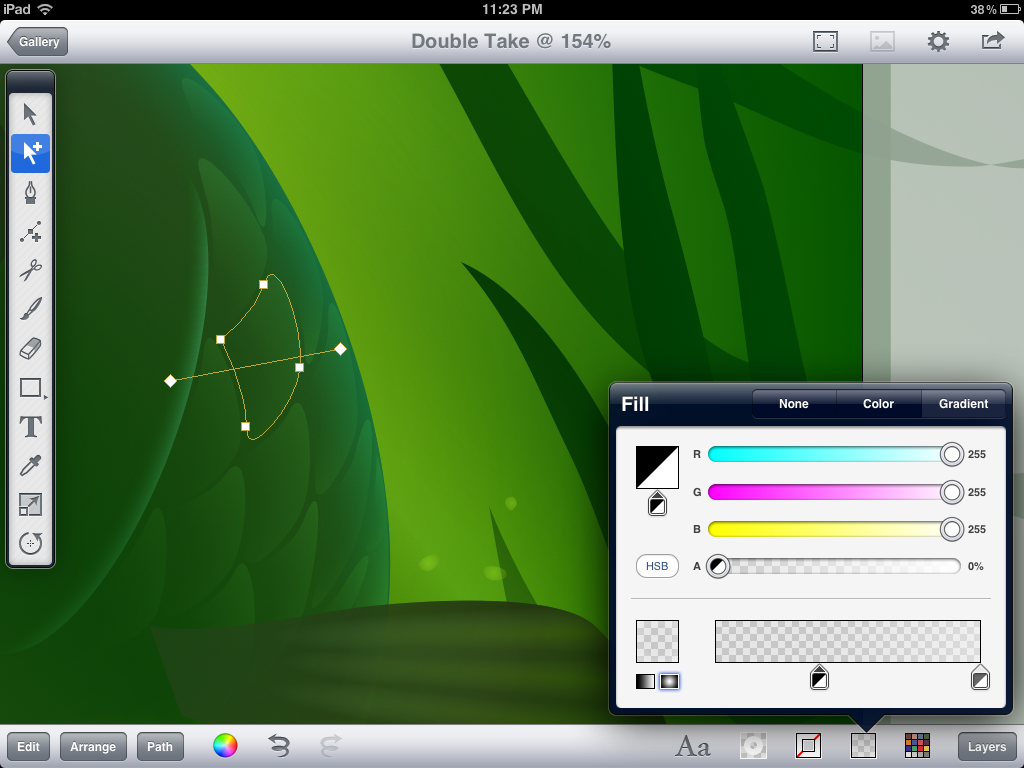Go back to the Gallery
Image resolution: width=1024 pixels, height=768 pixels.
click(38, 42)
